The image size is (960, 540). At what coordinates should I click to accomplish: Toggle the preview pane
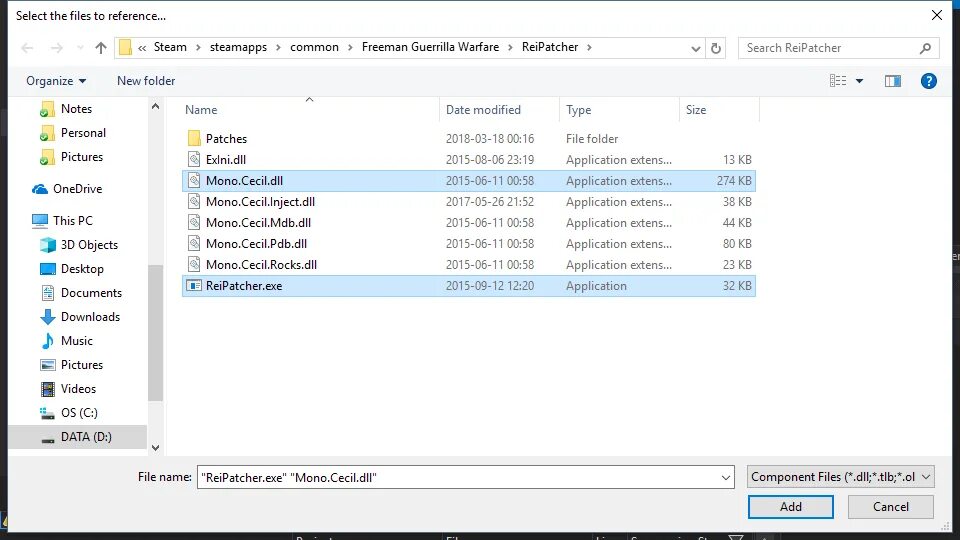point(893,81)
